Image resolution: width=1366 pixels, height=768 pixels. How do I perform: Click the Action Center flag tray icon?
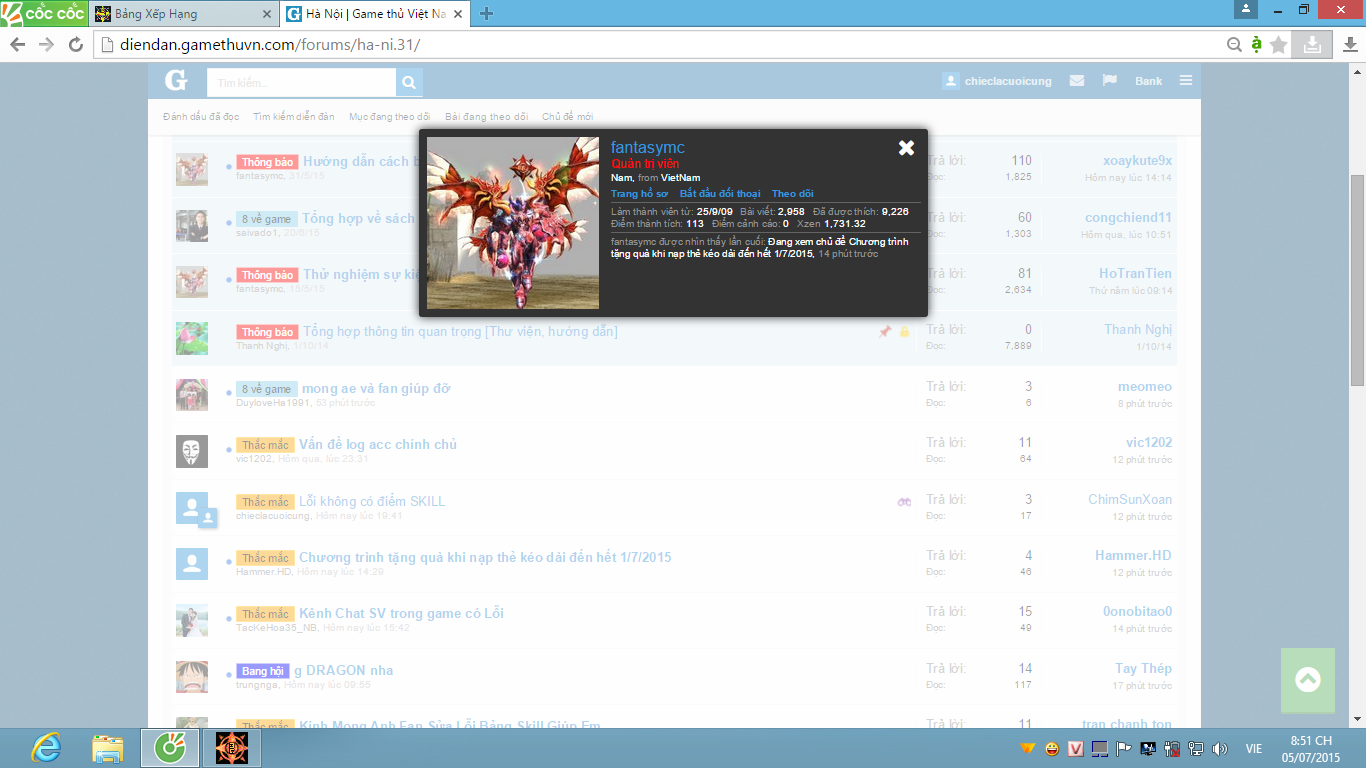1124,748
